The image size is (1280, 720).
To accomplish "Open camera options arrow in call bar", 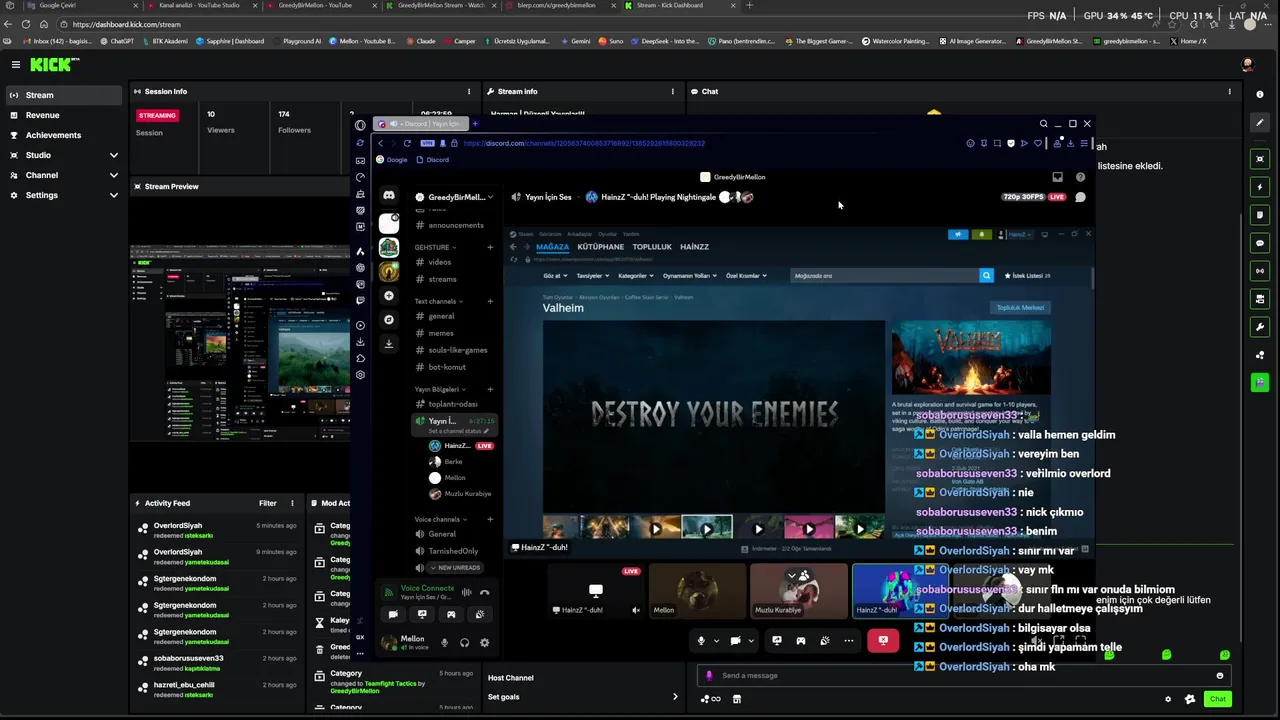I will pyautogui.click(x=751, y=641).
